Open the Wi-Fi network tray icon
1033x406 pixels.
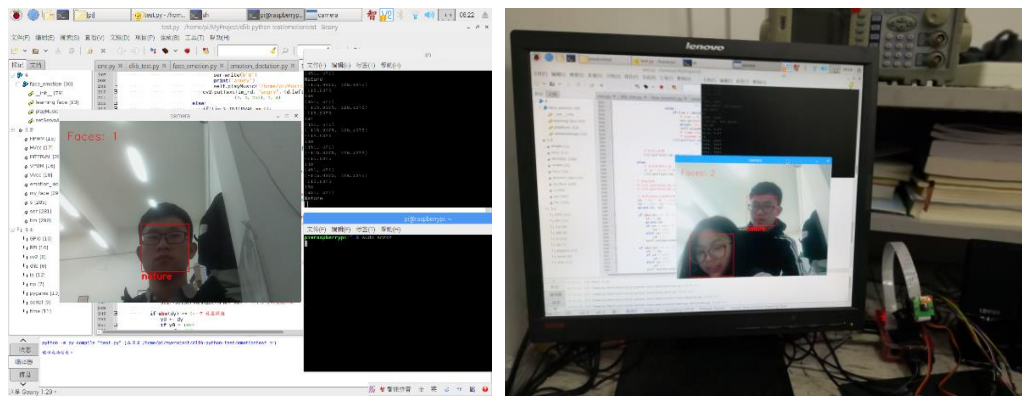[x=414, y=14]
